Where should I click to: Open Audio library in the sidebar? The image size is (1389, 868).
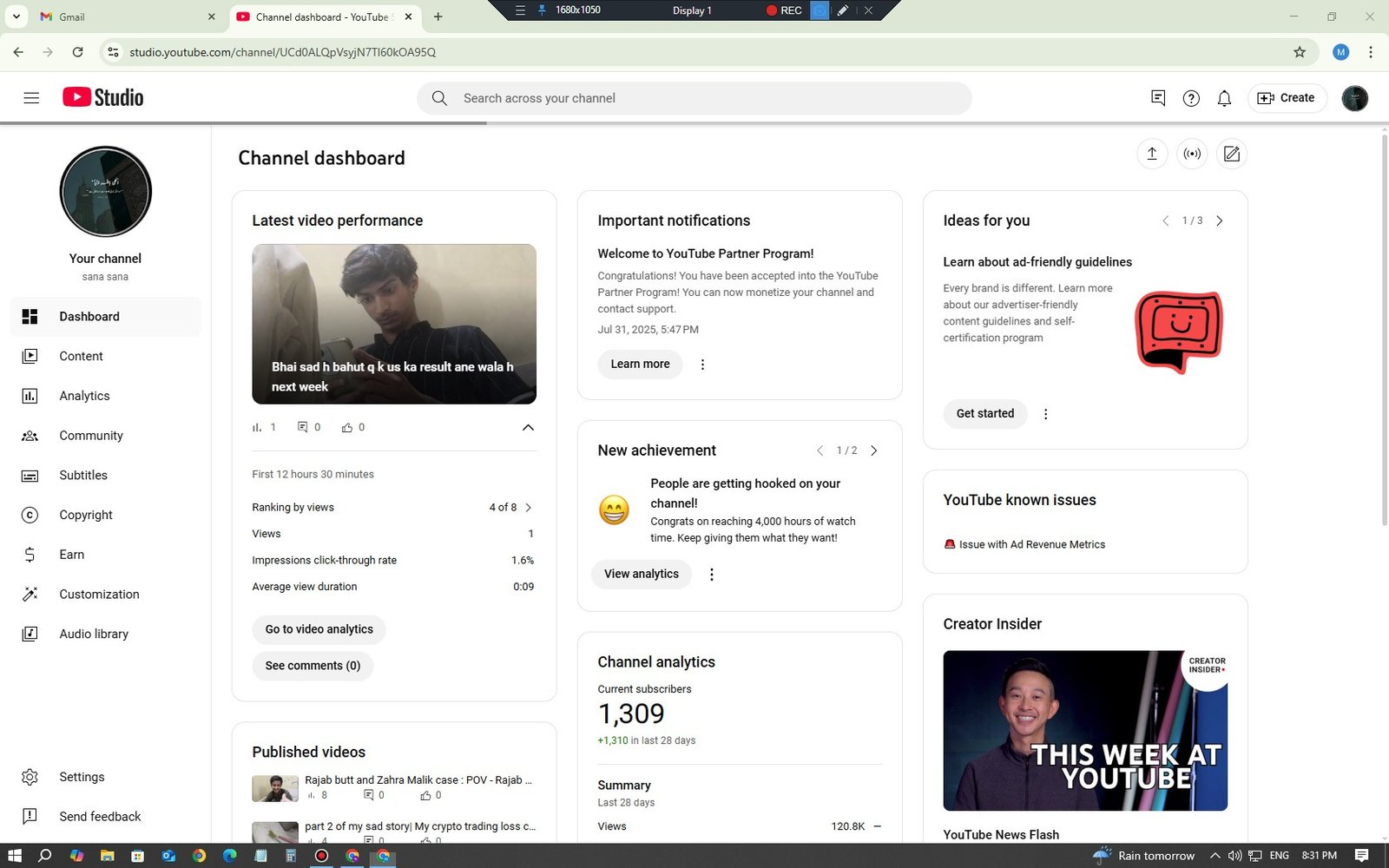click(x=106, y=634)
